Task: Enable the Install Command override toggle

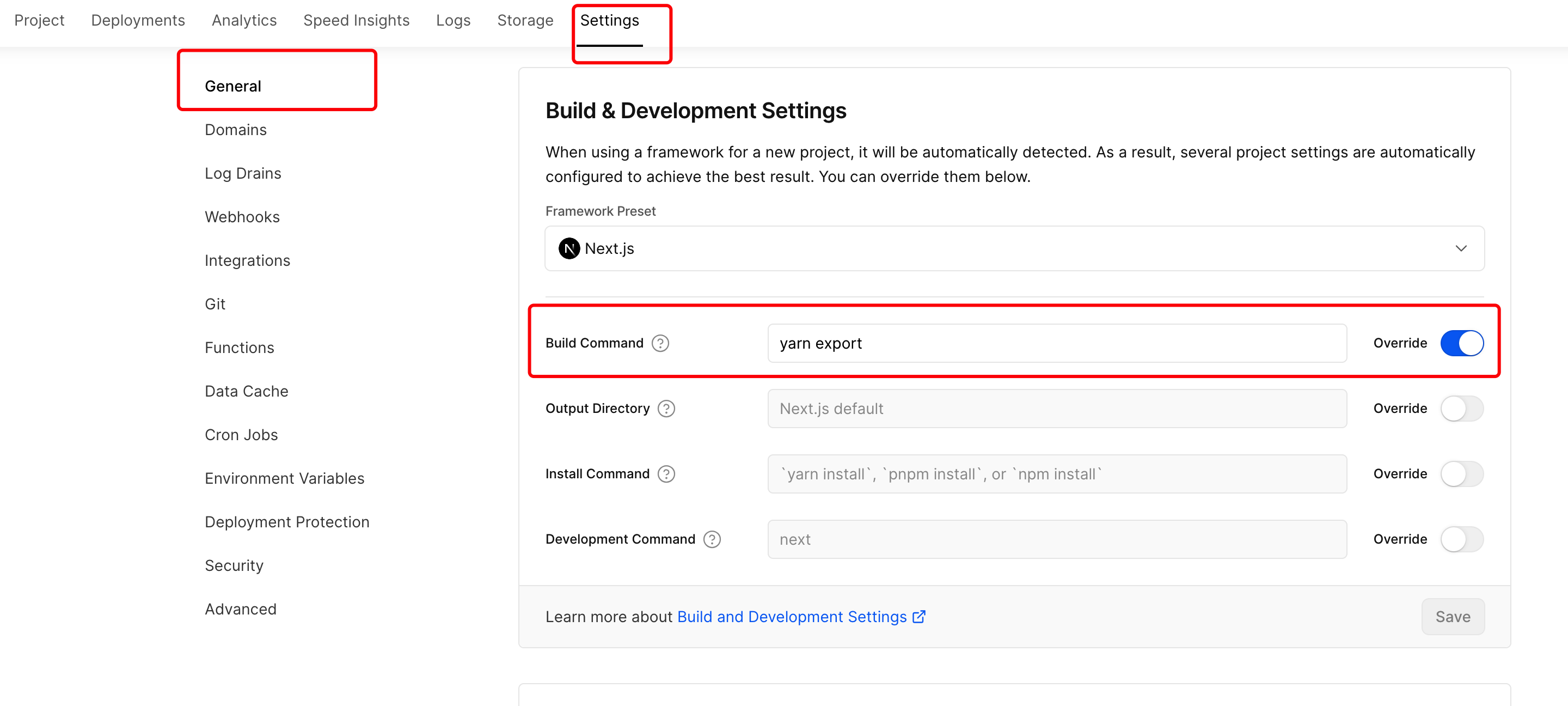Action: [1461, 473]
